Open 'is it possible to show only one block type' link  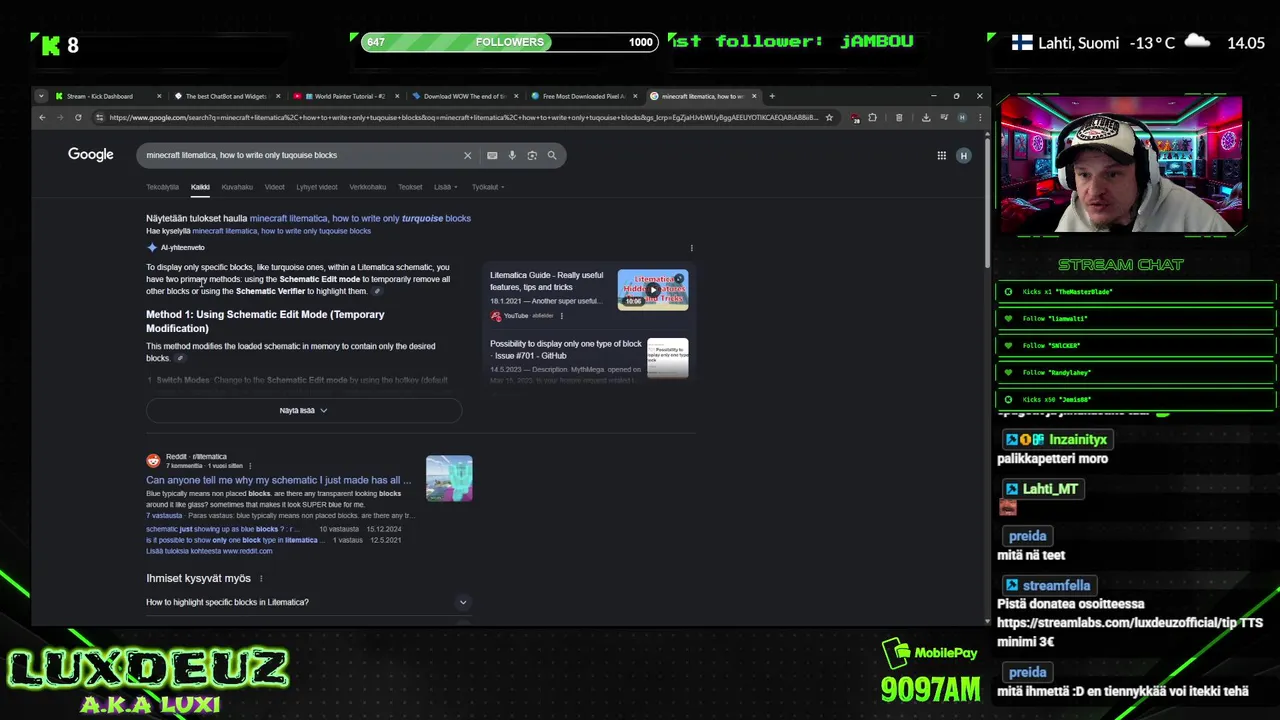point(236,540)
